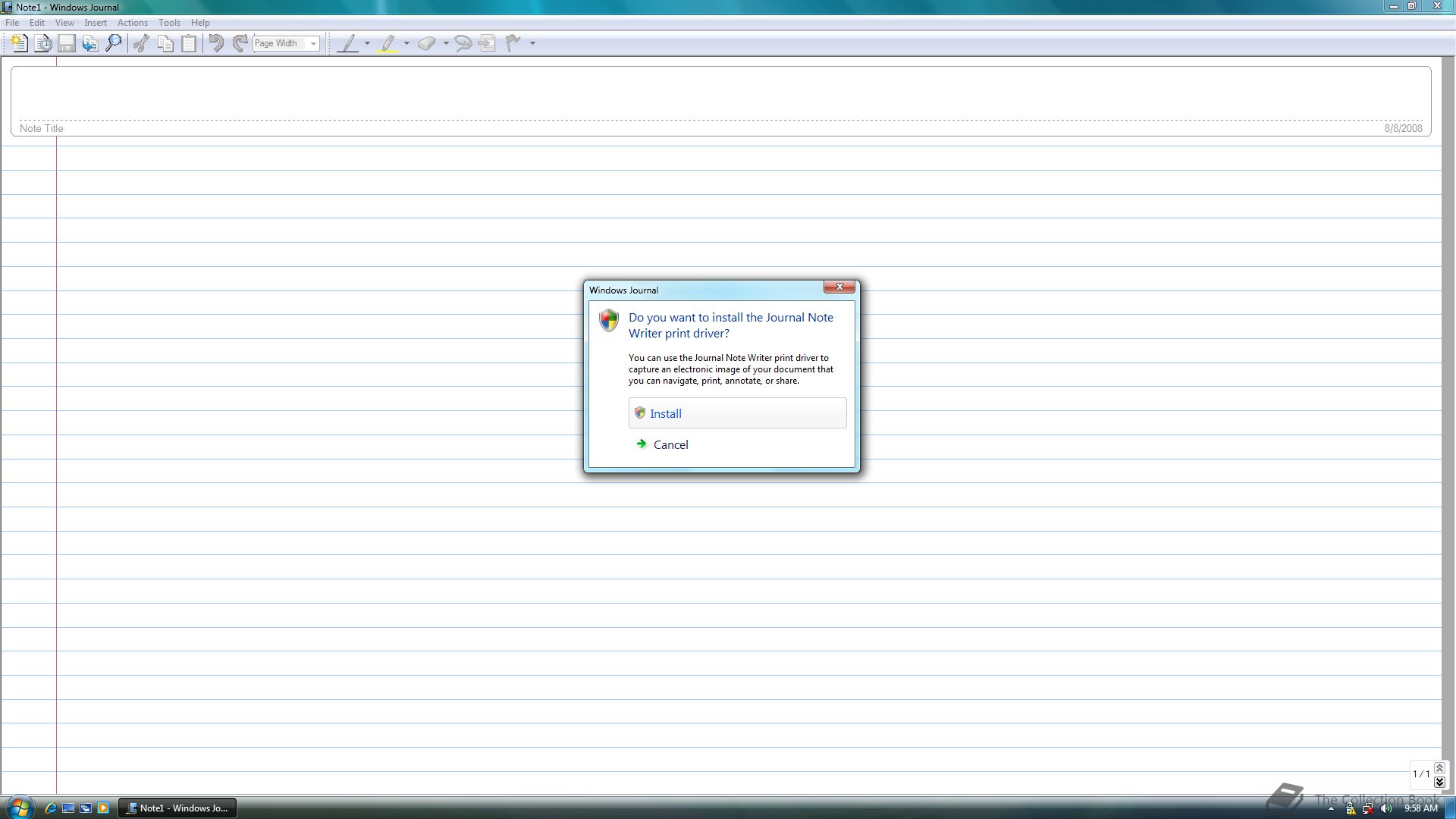Click the Save floppy disk icon

(67, 43)
